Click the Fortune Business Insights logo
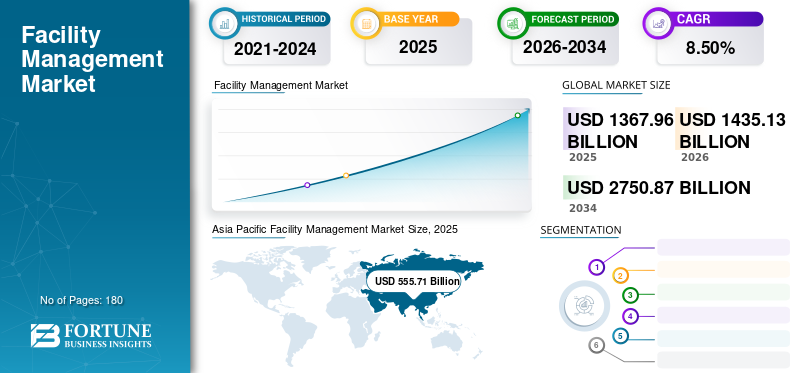 [x=91, y=336]
